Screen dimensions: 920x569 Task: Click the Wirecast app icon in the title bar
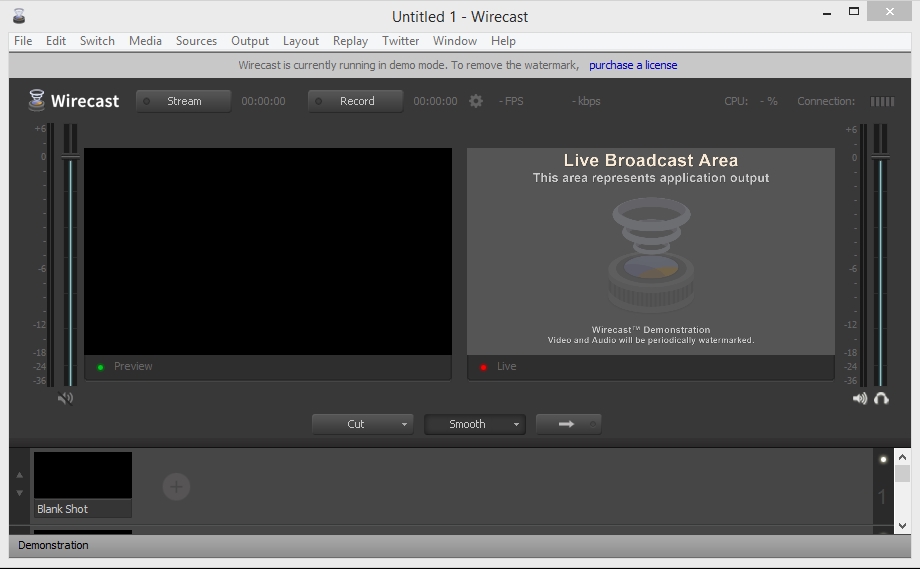19,16
